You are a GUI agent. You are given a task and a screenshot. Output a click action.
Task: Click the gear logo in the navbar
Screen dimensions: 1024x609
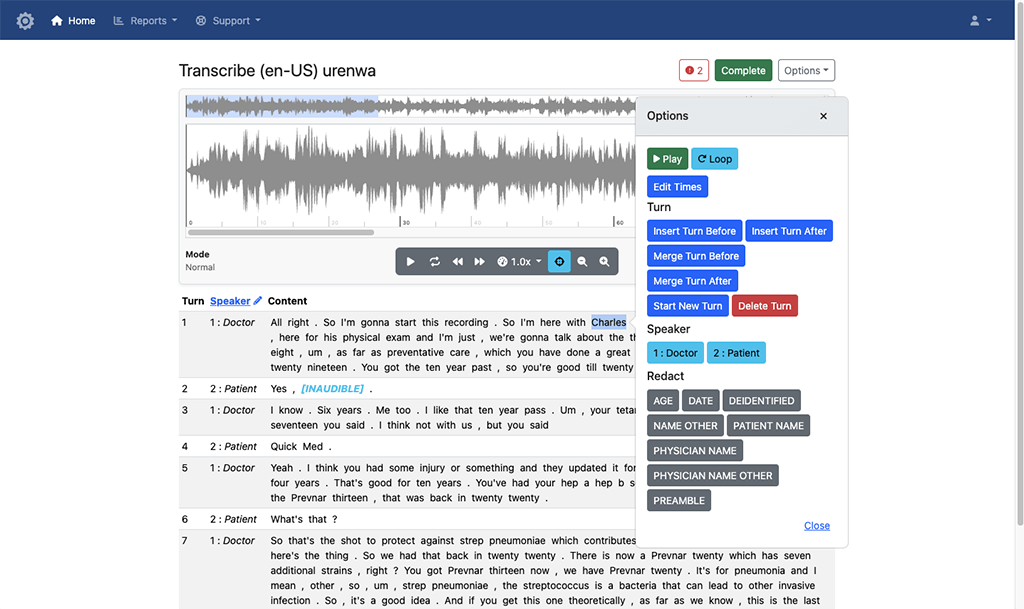25,20
